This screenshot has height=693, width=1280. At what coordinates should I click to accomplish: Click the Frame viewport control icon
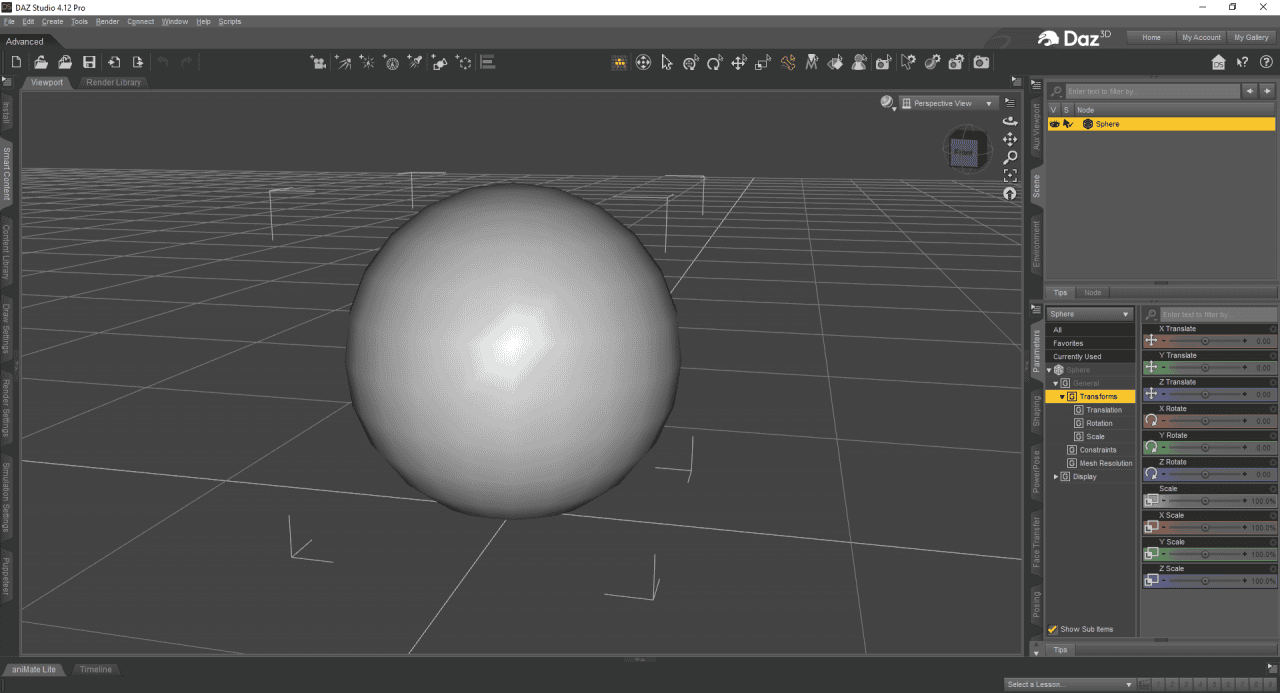(x=1010, y=175)
